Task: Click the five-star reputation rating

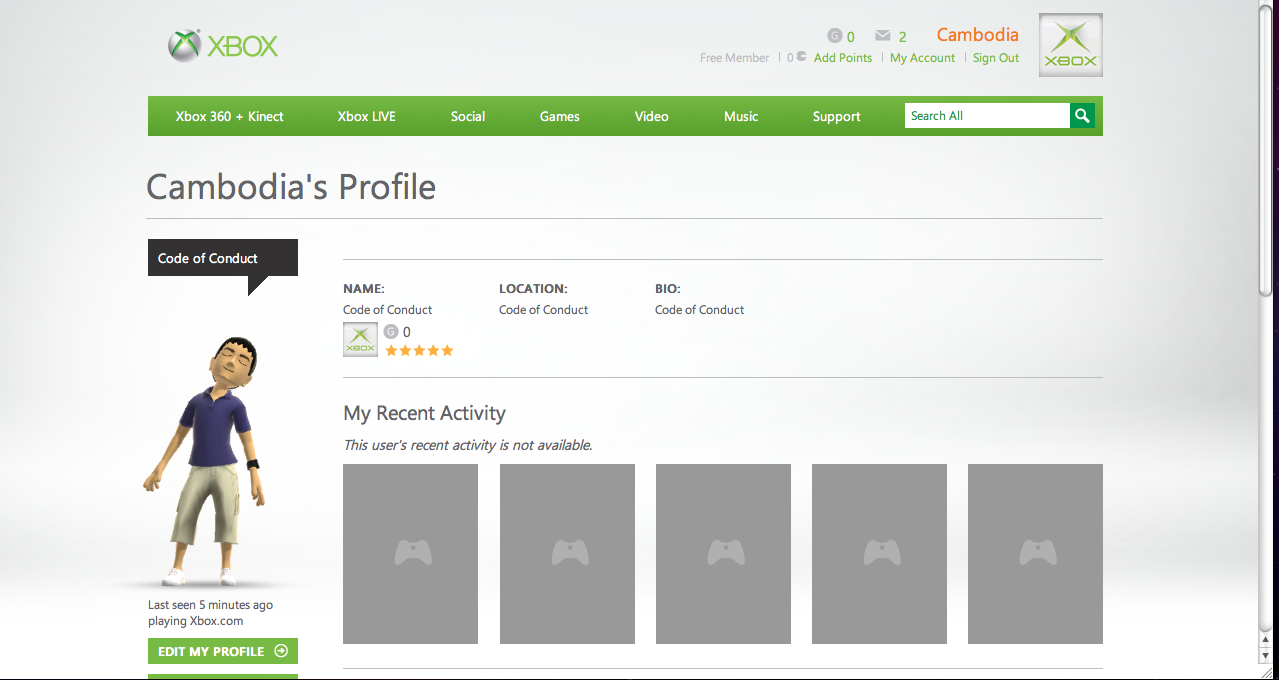Action: click(419, 350)
